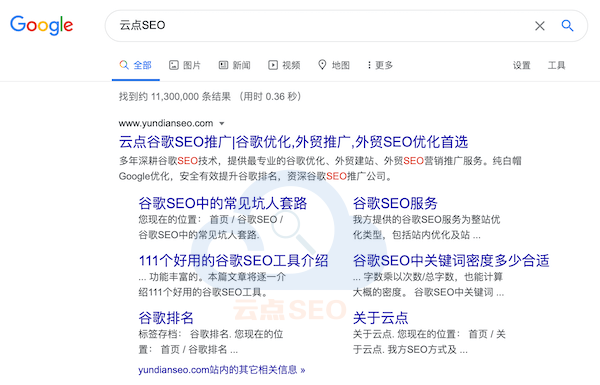
Task: Open the 谷歌SEO中关键词密度多少合适 sitelink
Action: tap(451, 261)
